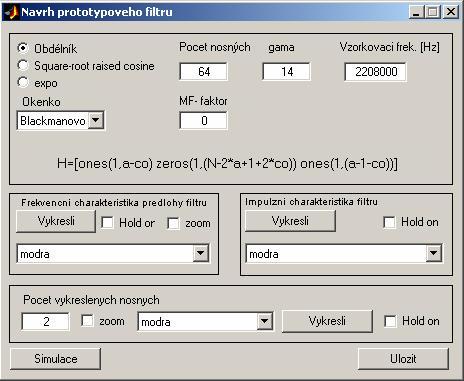Click the MF- faktor input field

[203, 120]
